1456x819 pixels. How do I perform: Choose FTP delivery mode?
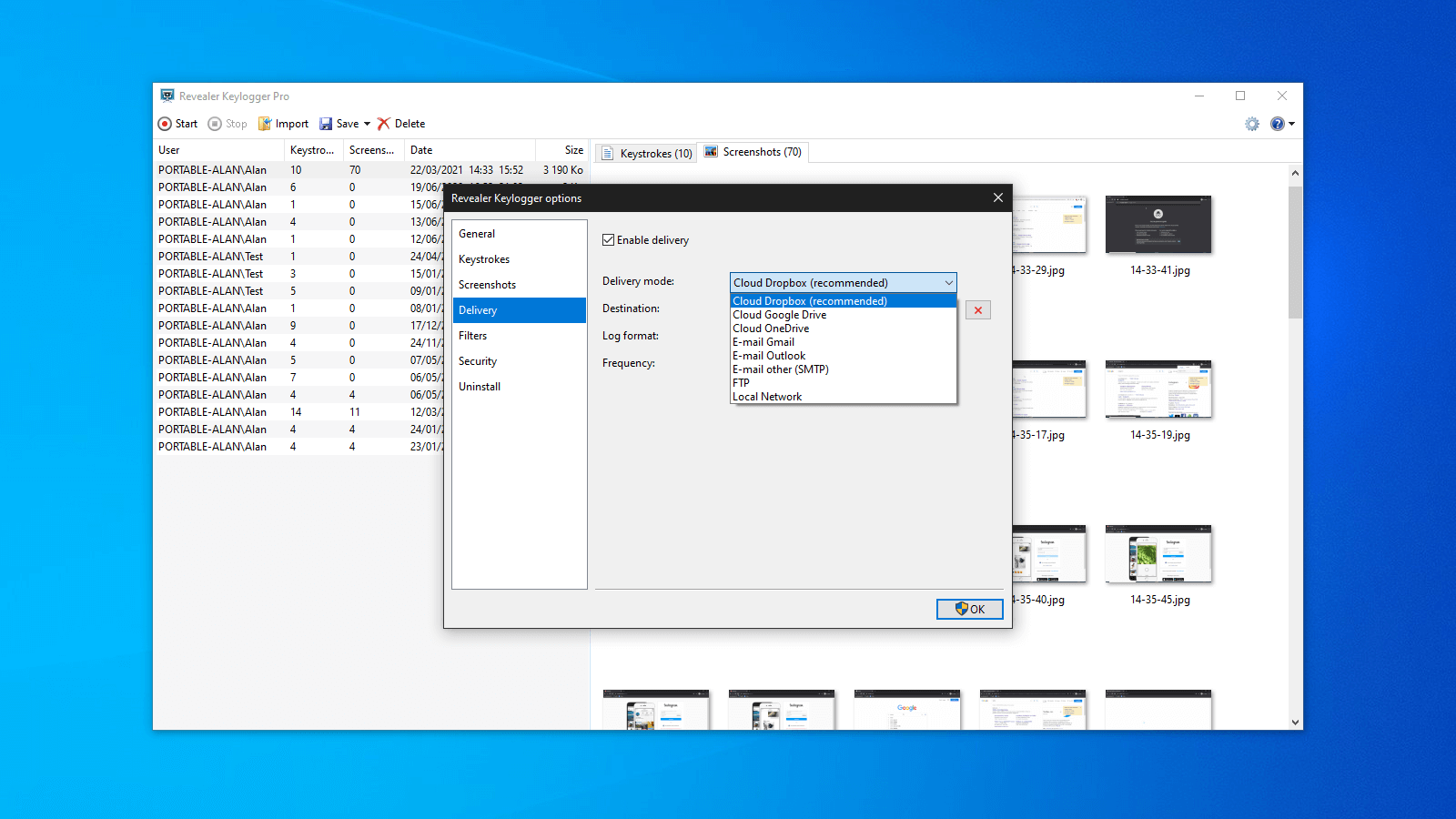[x=844, y=383]
